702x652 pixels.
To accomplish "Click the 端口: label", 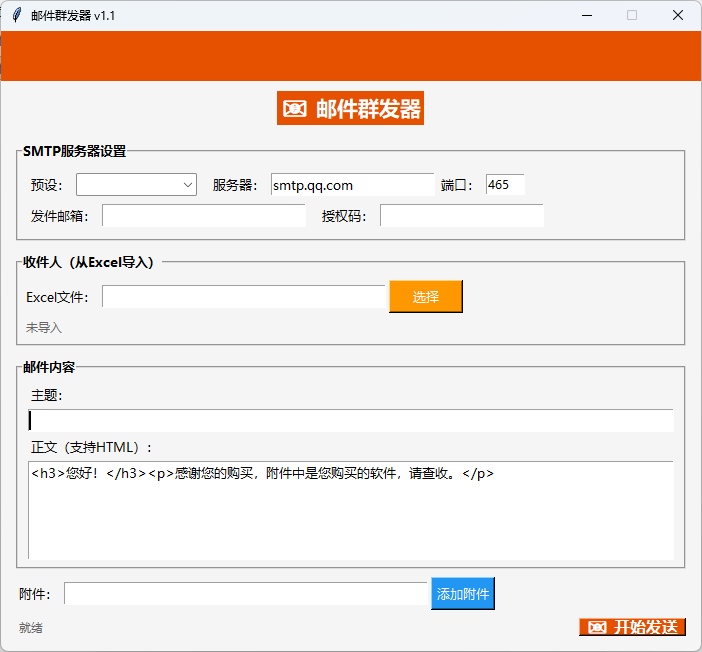I will [457, 185].
